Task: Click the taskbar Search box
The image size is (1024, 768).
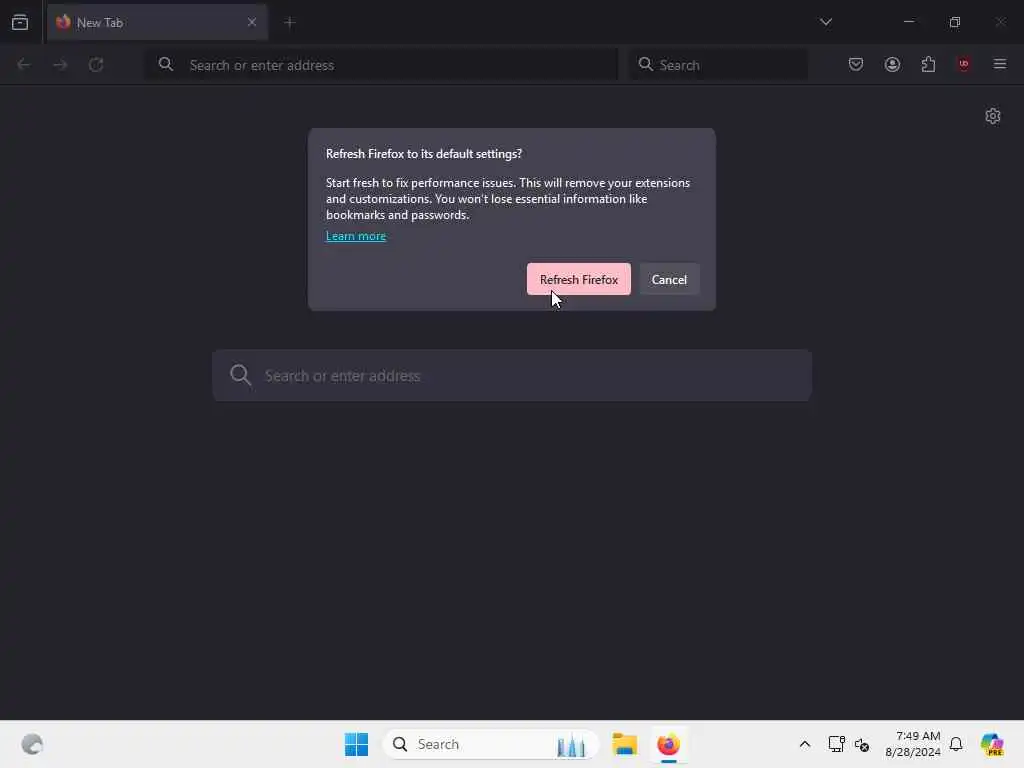Action: tap(491, 744)
